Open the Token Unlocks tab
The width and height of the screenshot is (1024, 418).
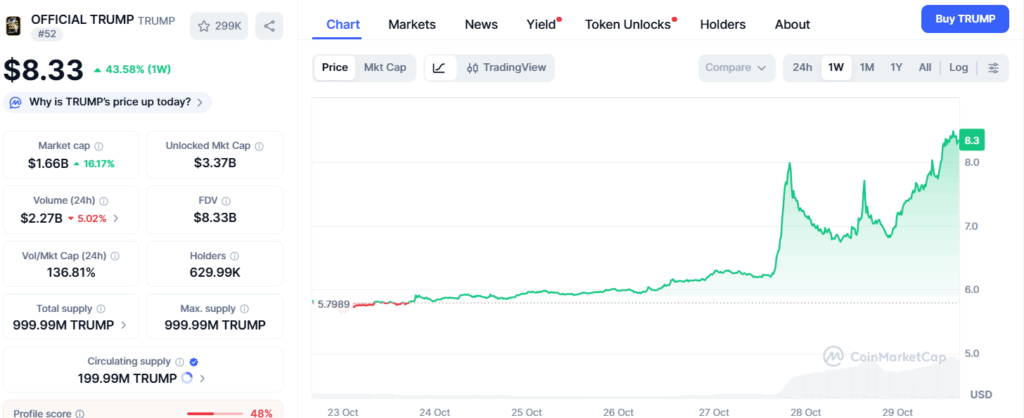(627, 24)
